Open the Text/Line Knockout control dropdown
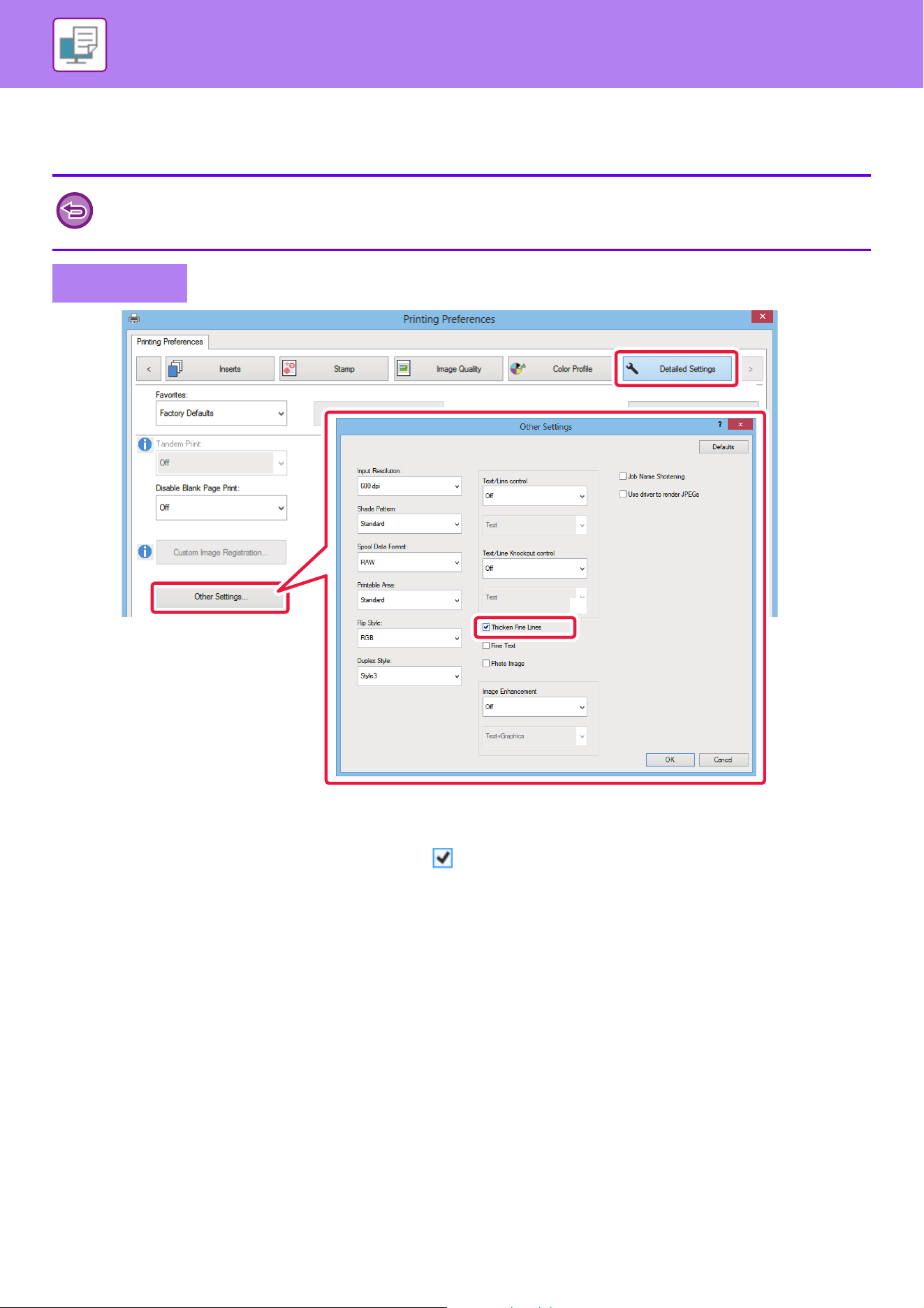Screen dimensions: 924x1308 point(534,569)
